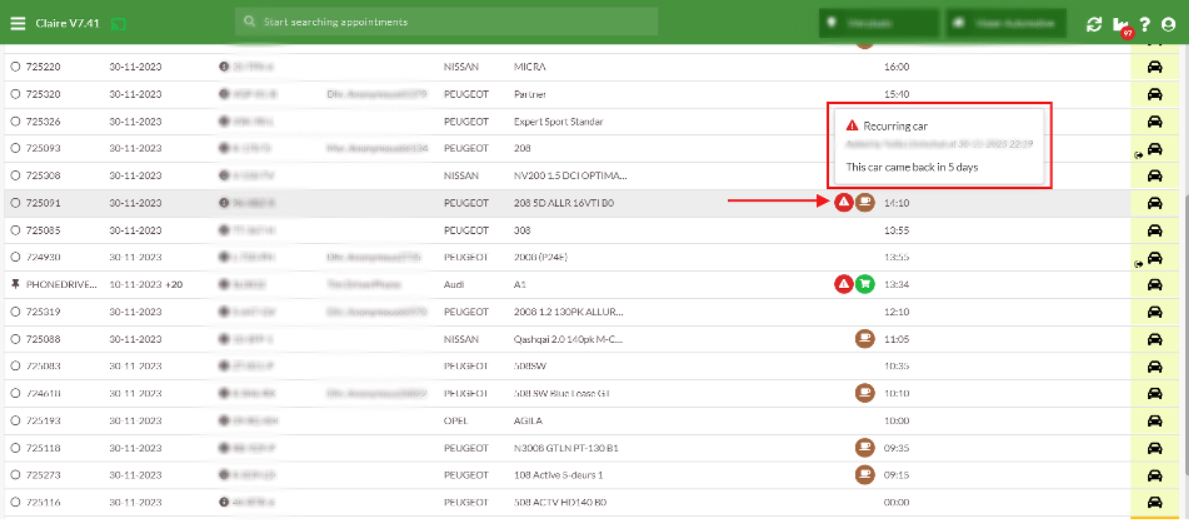Open appointment 725308
The width and height of the screenshot is (1189, 526).
pos(43,175)
